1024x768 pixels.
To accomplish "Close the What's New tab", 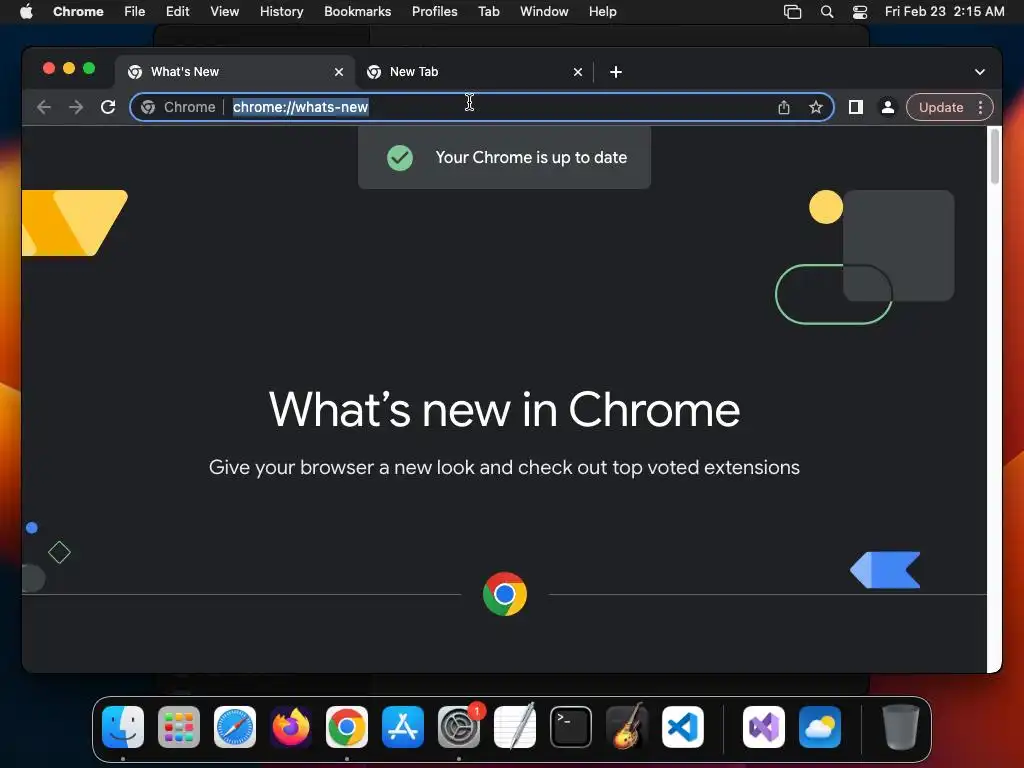I will click(339, 72).
